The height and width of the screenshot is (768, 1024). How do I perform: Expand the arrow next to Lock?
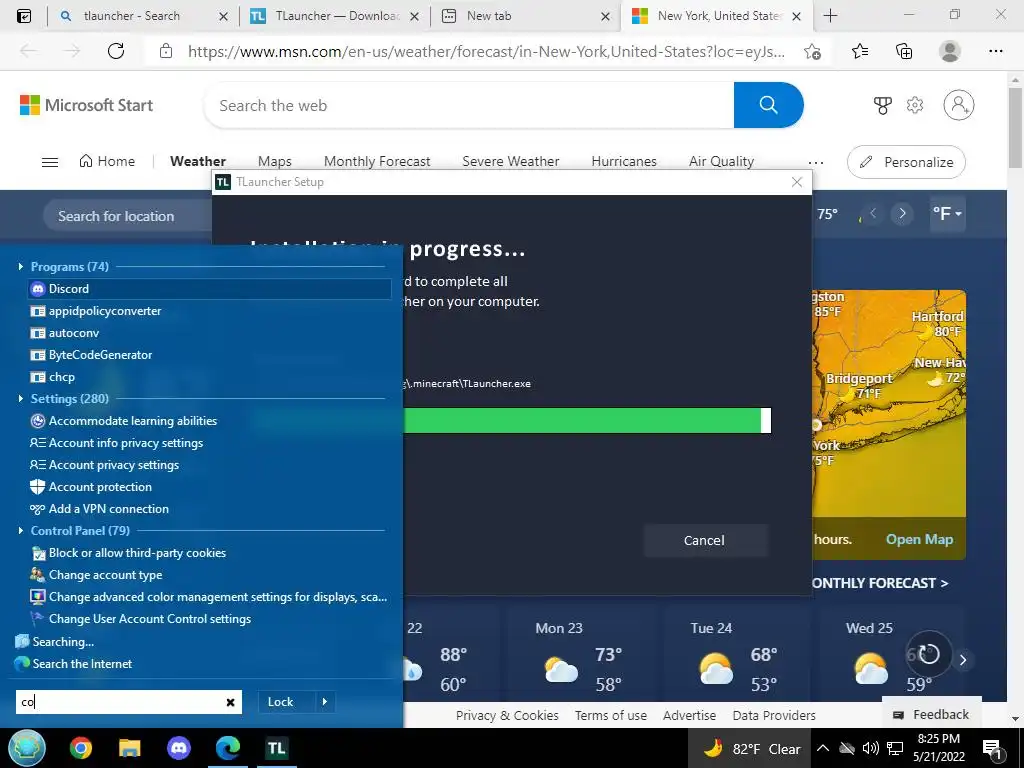[x=325, y=702]
